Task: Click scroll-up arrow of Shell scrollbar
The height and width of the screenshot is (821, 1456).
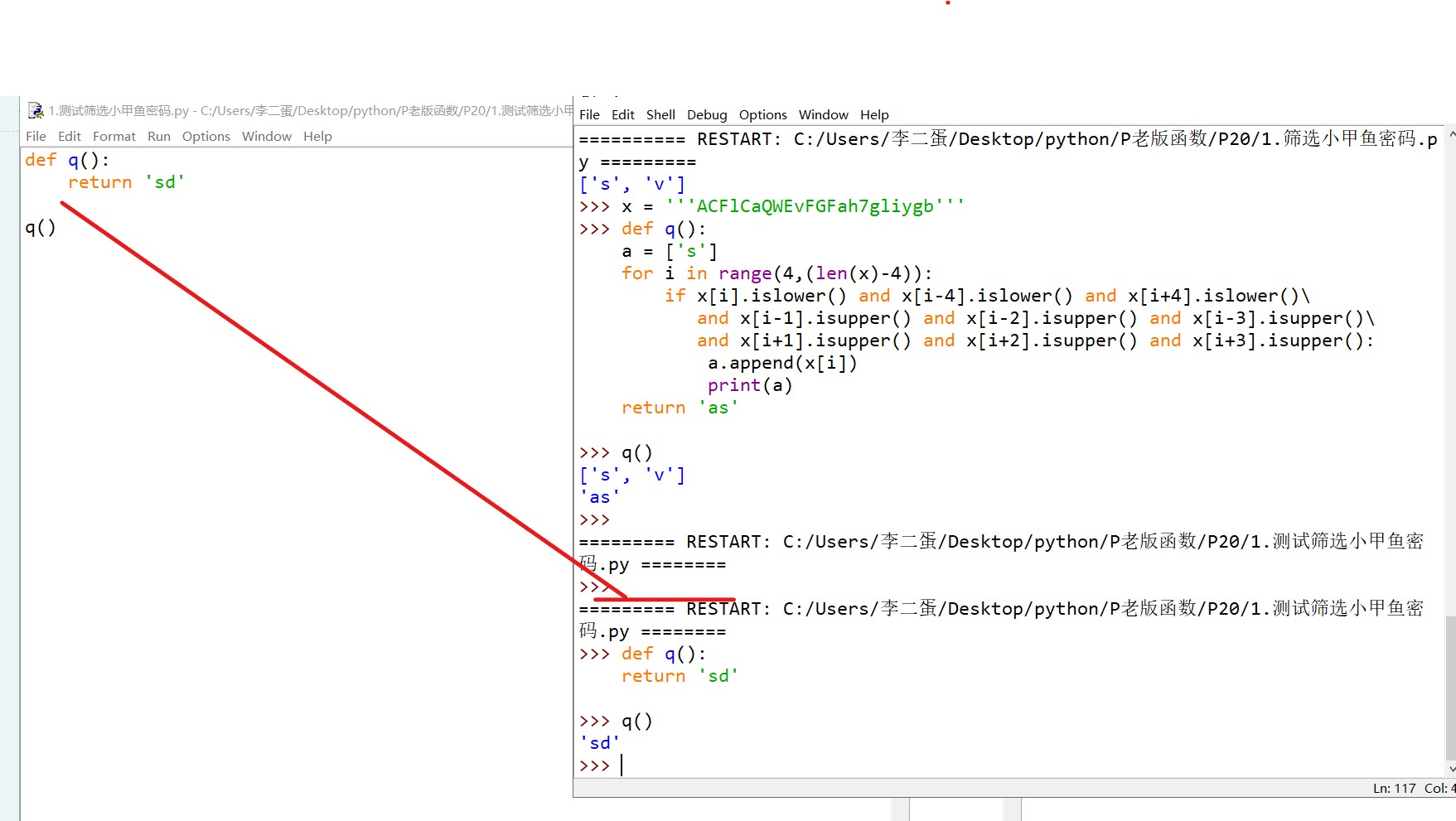Action: (1451, 133)
